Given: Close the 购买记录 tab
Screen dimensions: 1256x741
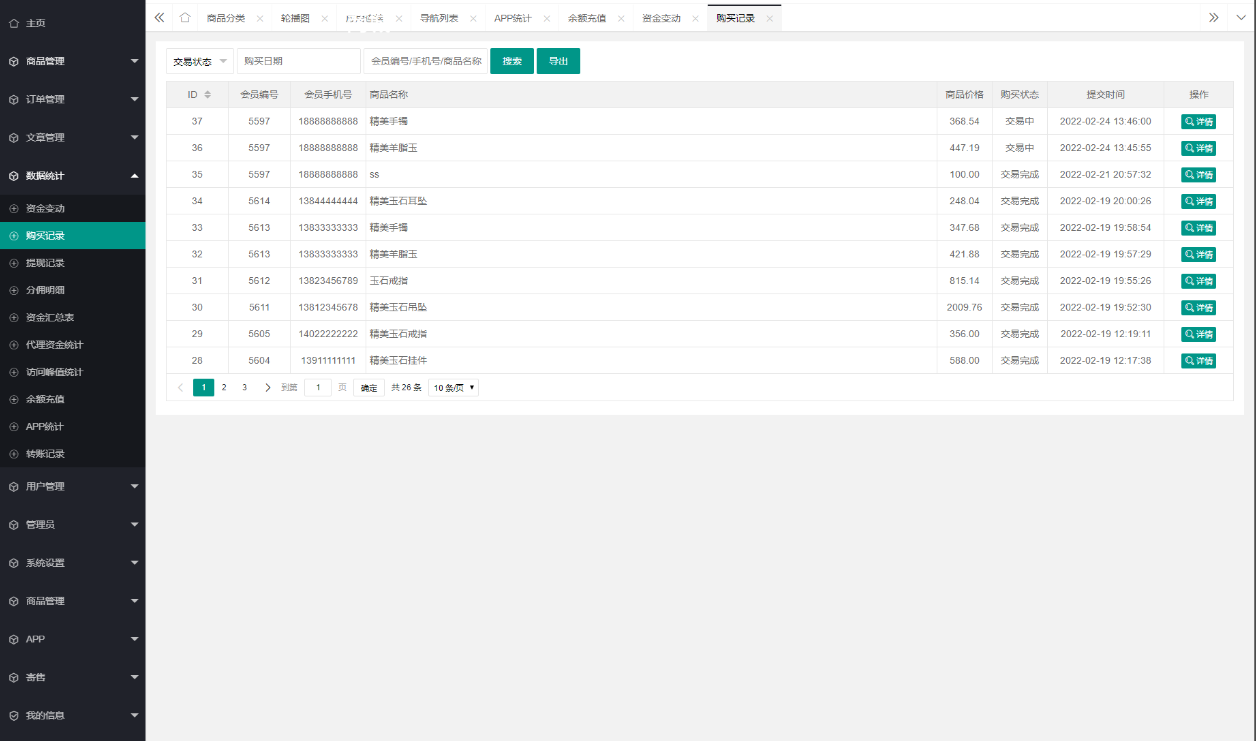Looking at the screenshot, I should pos(770,18).
